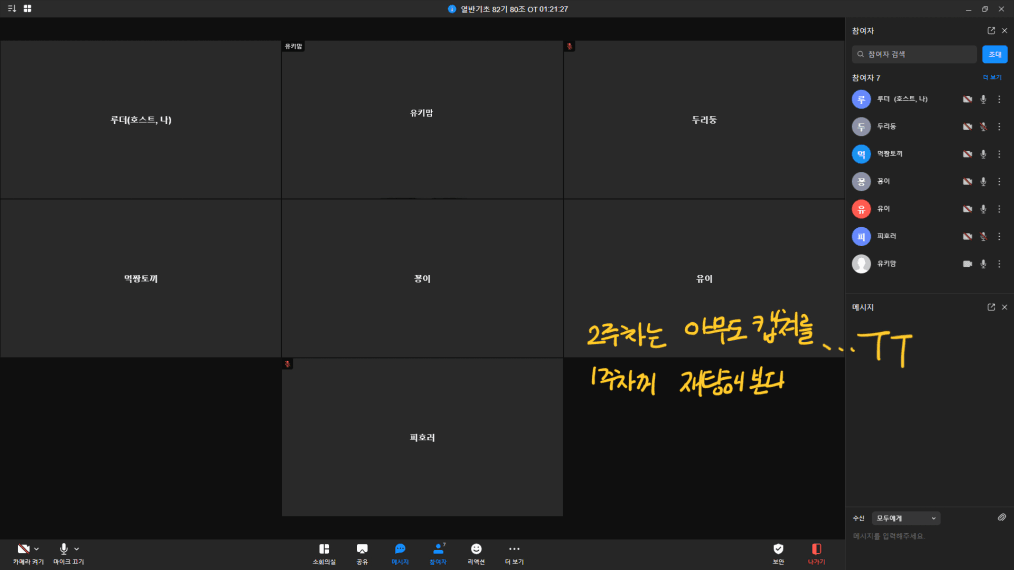1014x570 pixels.
Task: Click the attach file paperclip icon
Action: click(x=1001, y=518)
